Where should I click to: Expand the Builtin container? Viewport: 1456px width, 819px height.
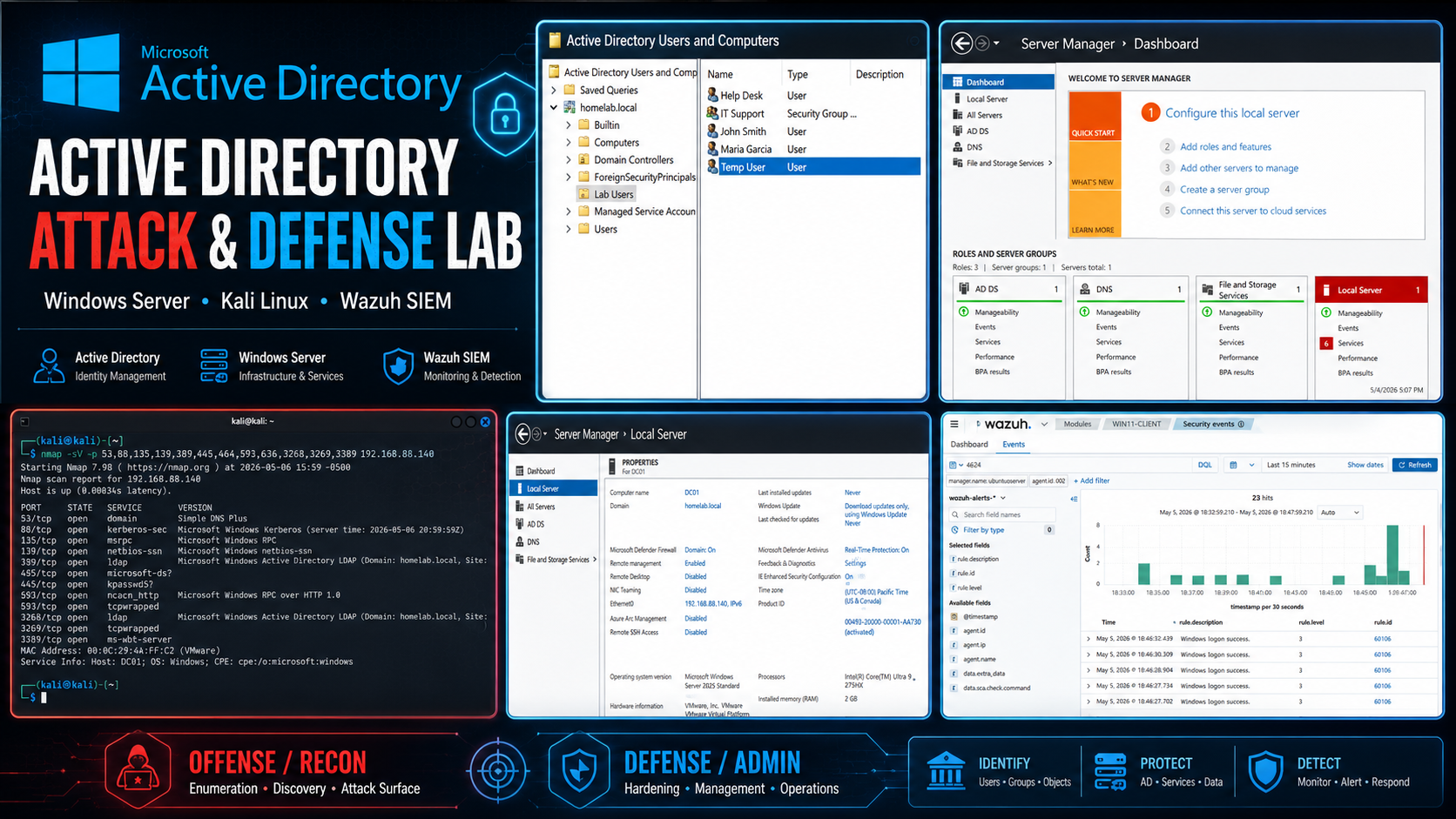point(569,124)
